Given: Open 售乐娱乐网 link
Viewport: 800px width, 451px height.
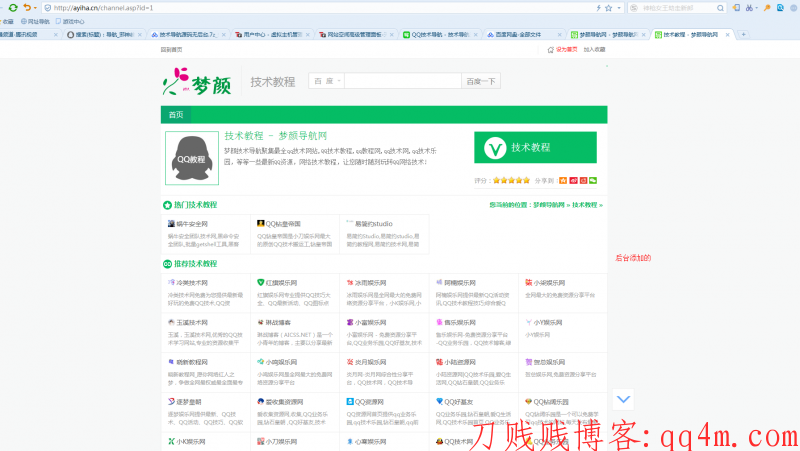Looking at the screenshot, I should coord(460,322).
